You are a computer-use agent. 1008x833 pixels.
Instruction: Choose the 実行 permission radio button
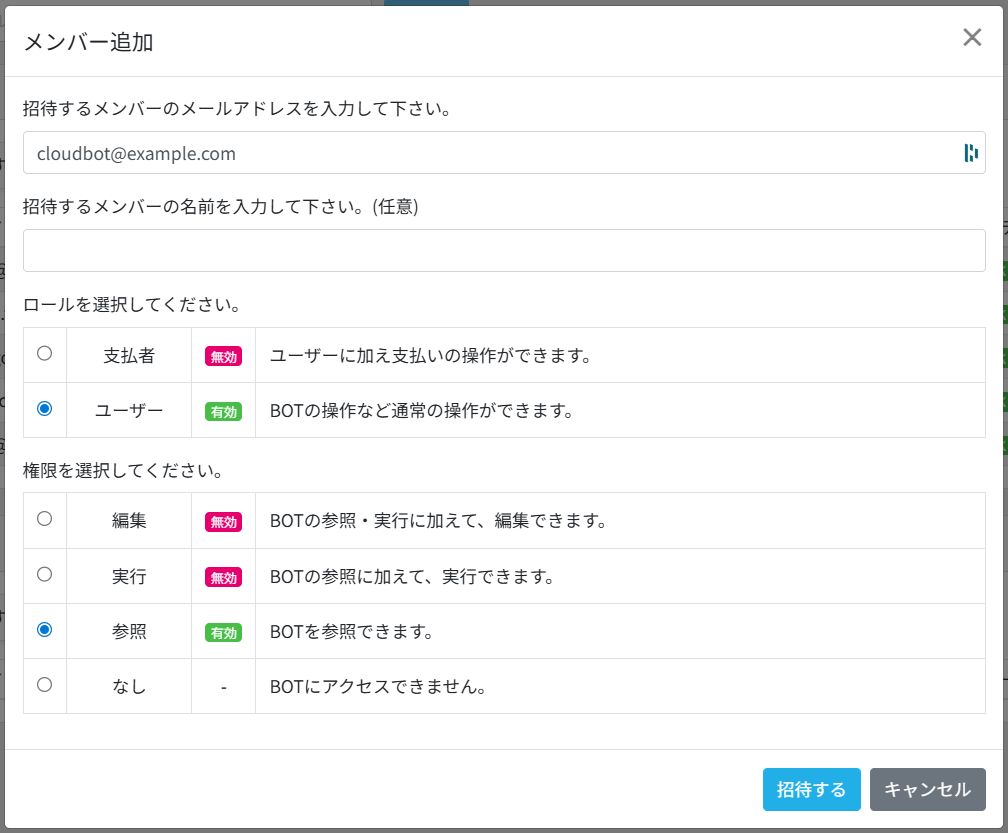[x=44, y=575]
